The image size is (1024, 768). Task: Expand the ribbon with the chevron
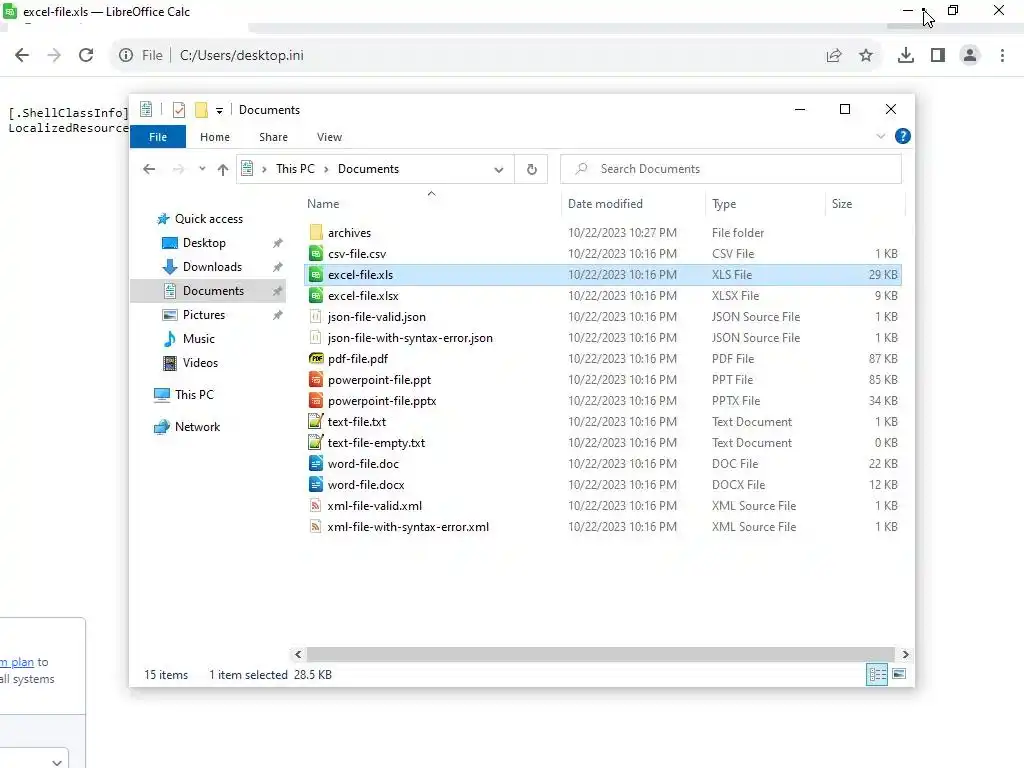(x=880, y=136)
